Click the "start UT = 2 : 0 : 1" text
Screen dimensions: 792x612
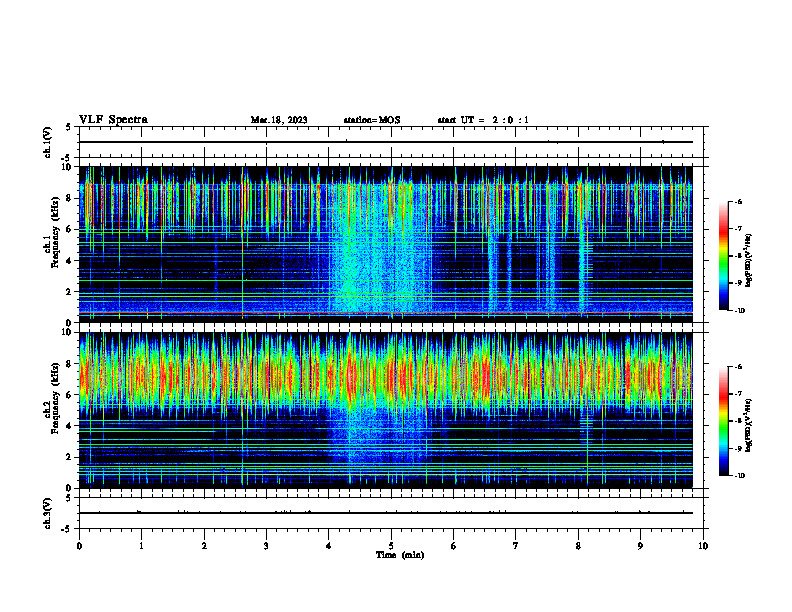point(483,120)
